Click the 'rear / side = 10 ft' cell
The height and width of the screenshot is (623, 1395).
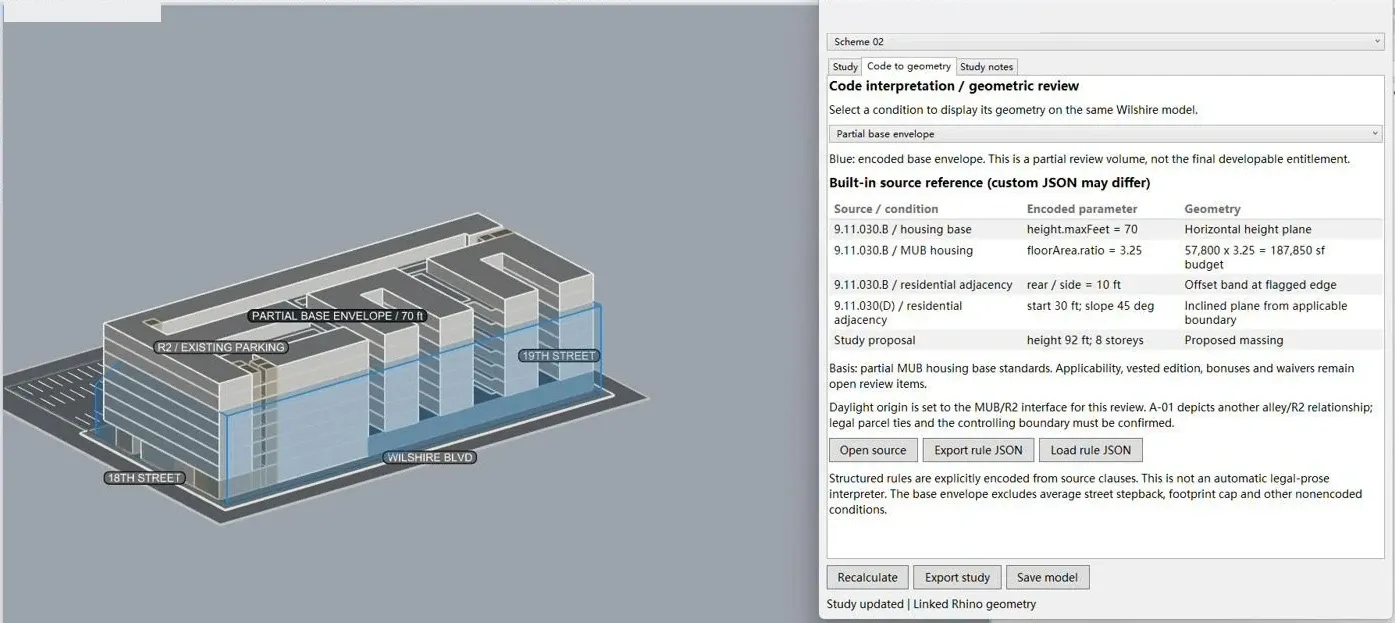coord(1074,285)
